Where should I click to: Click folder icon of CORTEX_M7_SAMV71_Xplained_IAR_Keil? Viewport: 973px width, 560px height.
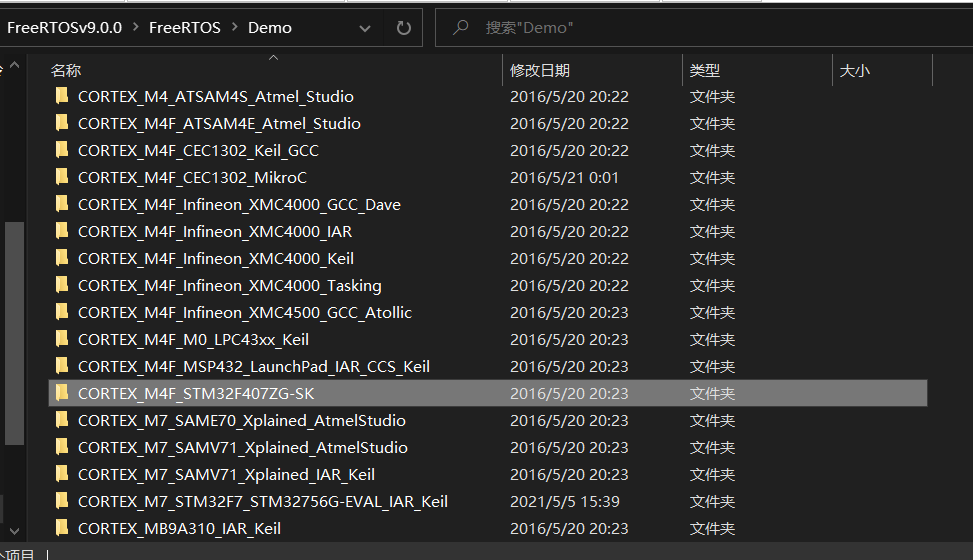(61, 474)
